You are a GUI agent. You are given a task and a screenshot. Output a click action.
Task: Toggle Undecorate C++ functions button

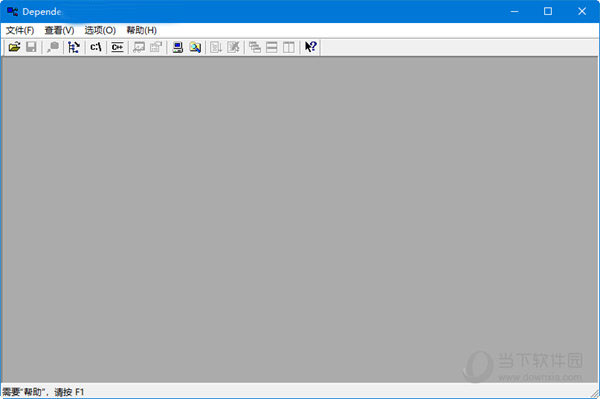pos(117,47)
